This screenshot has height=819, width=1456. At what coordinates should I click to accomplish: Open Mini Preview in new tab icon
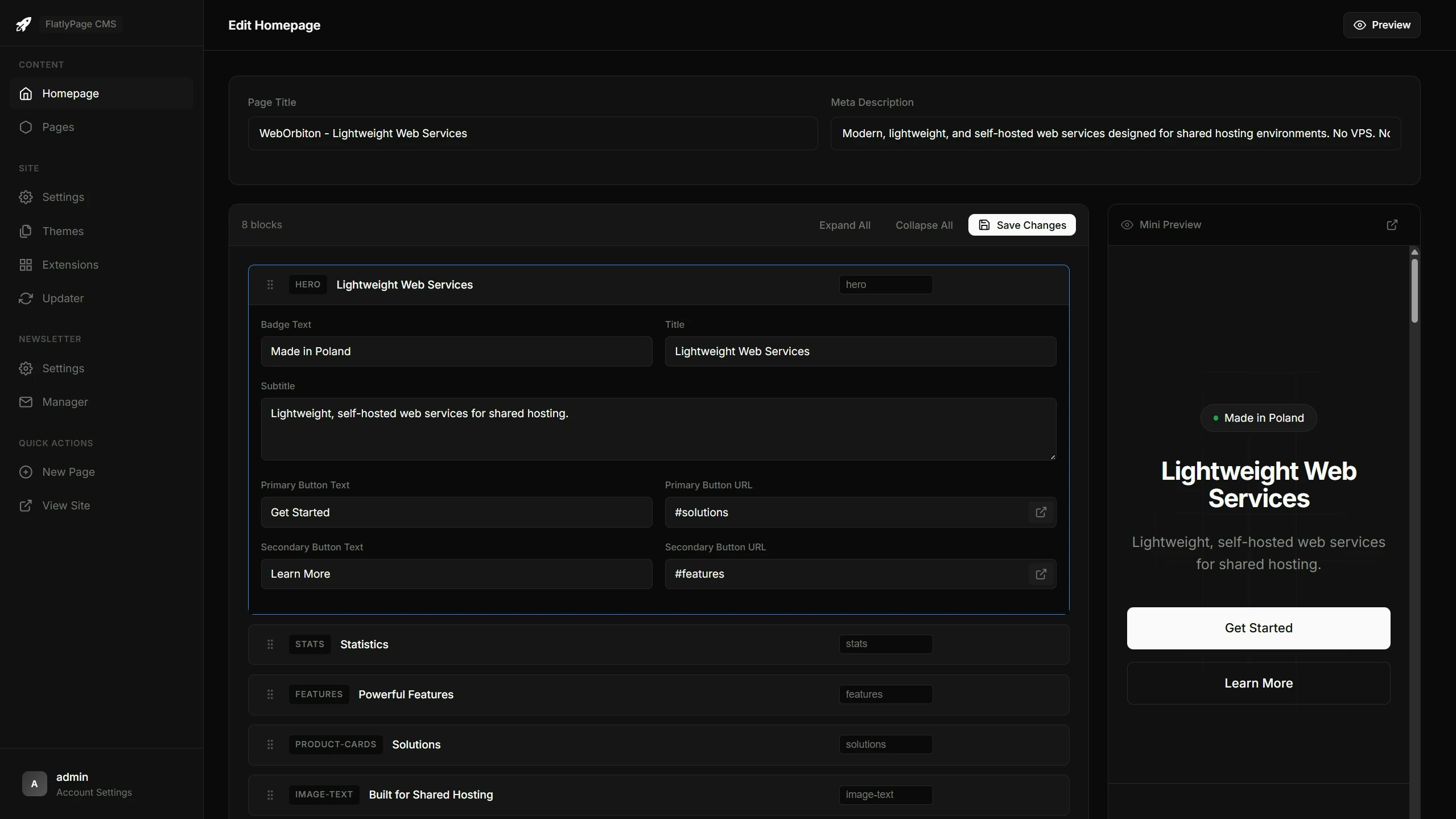click(x=1392, y=224)
